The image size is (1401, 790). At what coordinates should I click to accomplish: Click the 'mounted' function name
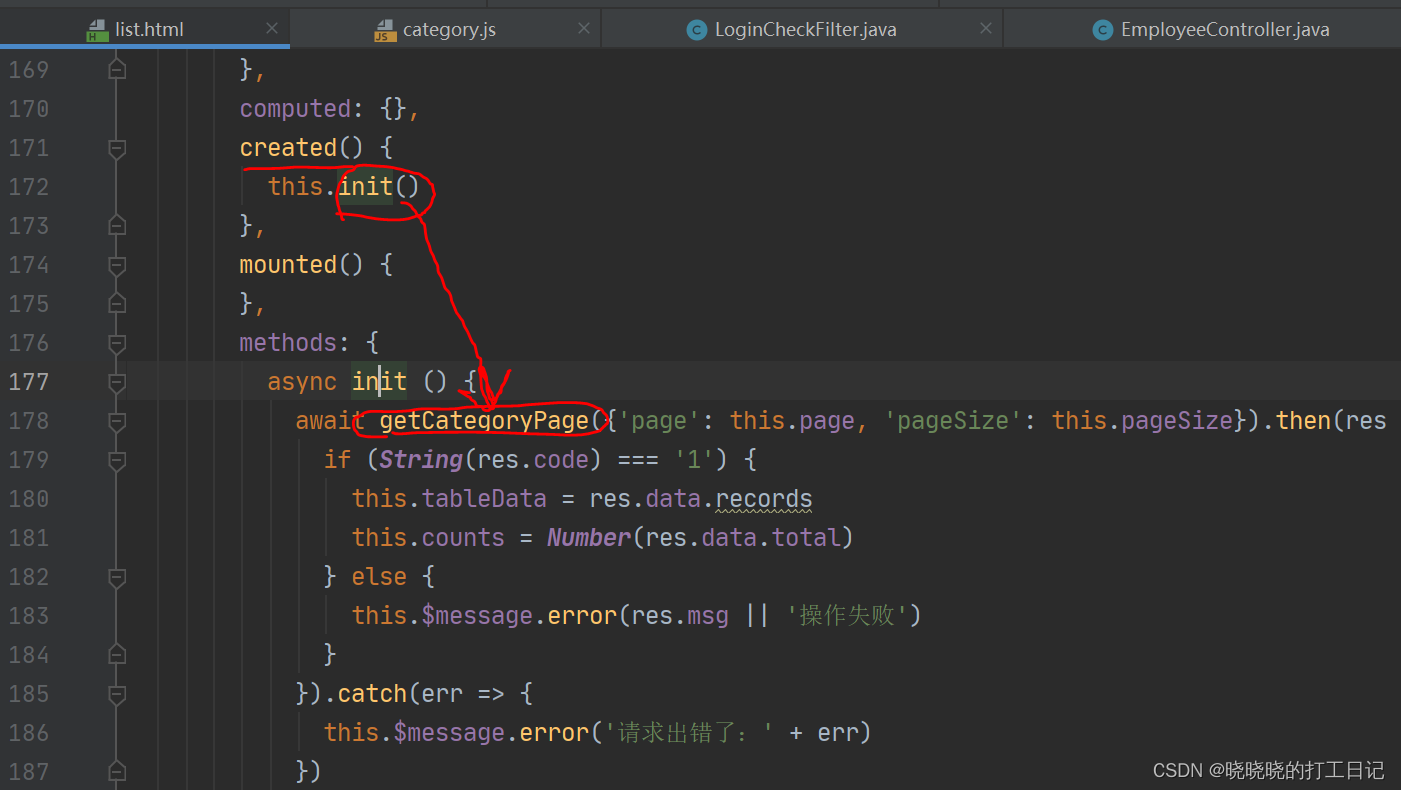(288, 265)
